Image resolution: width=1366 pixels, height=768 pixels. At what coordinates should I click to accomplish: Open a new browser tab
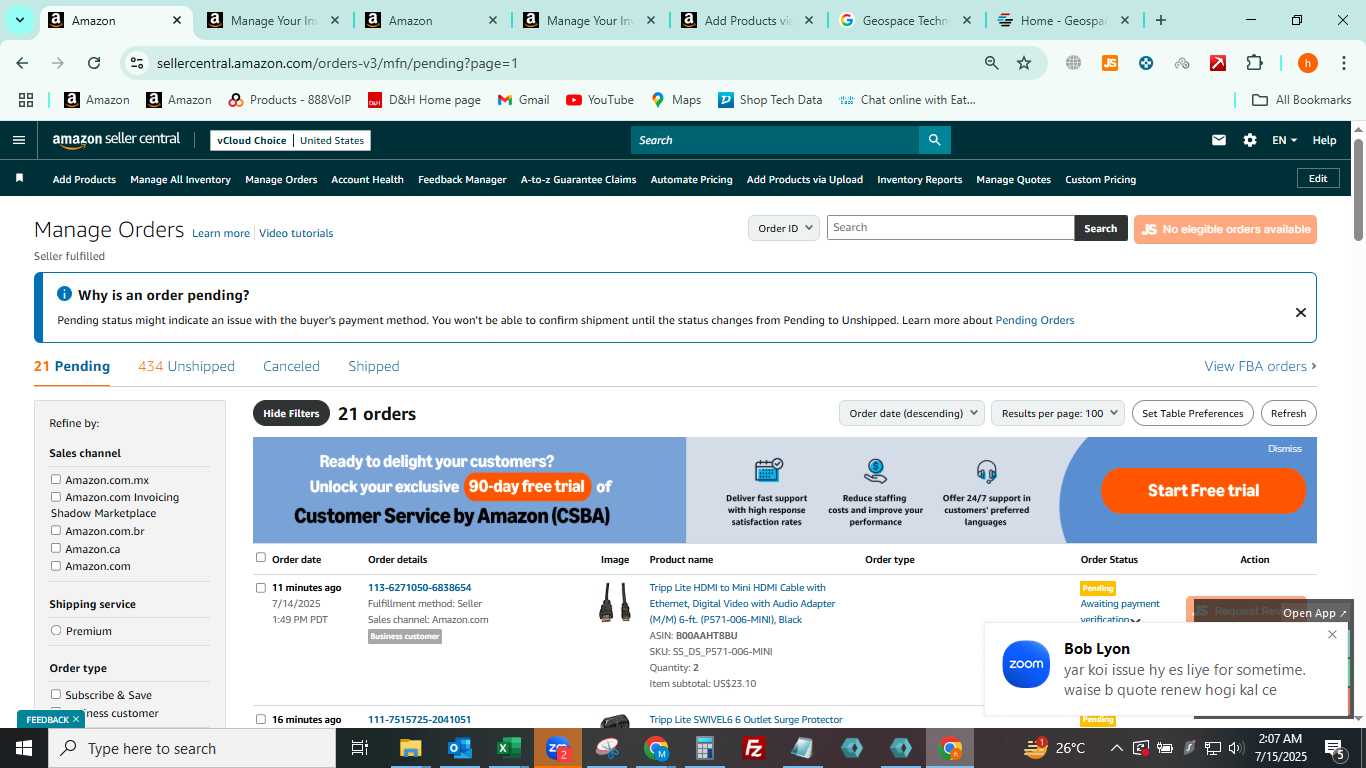pos(1160,20)
